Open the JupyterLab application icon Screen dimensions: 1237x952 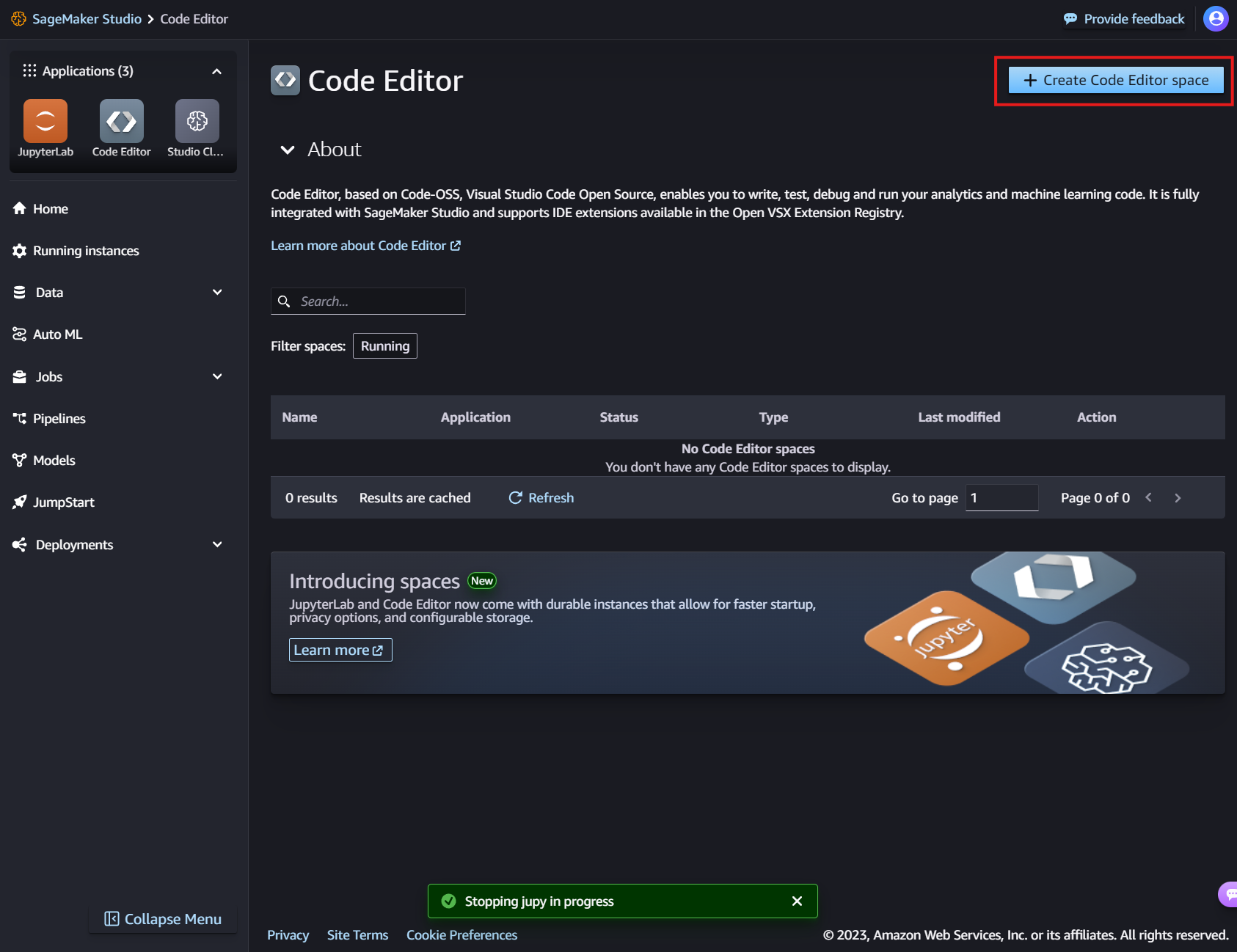[45, 121]
